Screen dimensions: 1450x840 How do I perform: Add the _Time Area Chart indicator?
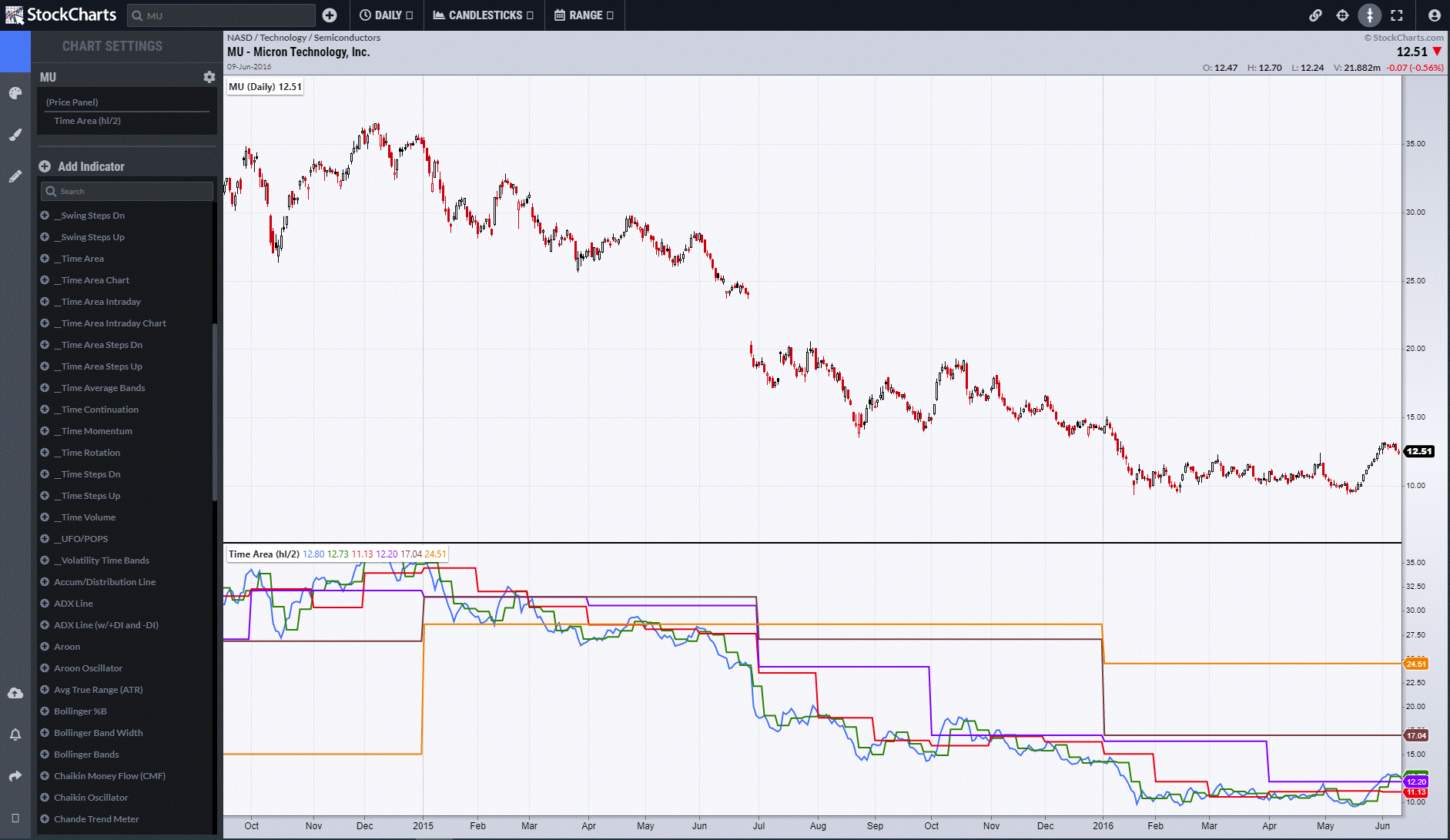pos(45,280)
